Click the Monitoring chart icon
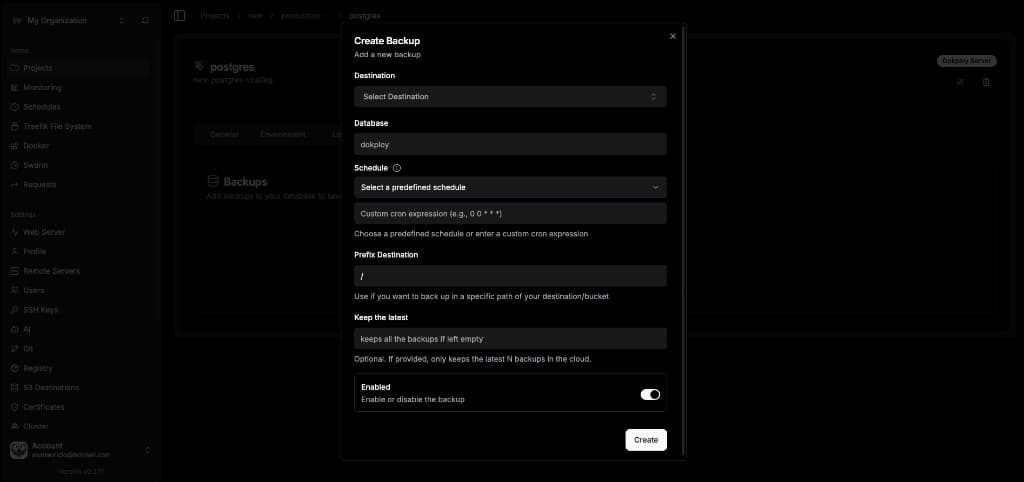1024x482 pixels. 15,88
